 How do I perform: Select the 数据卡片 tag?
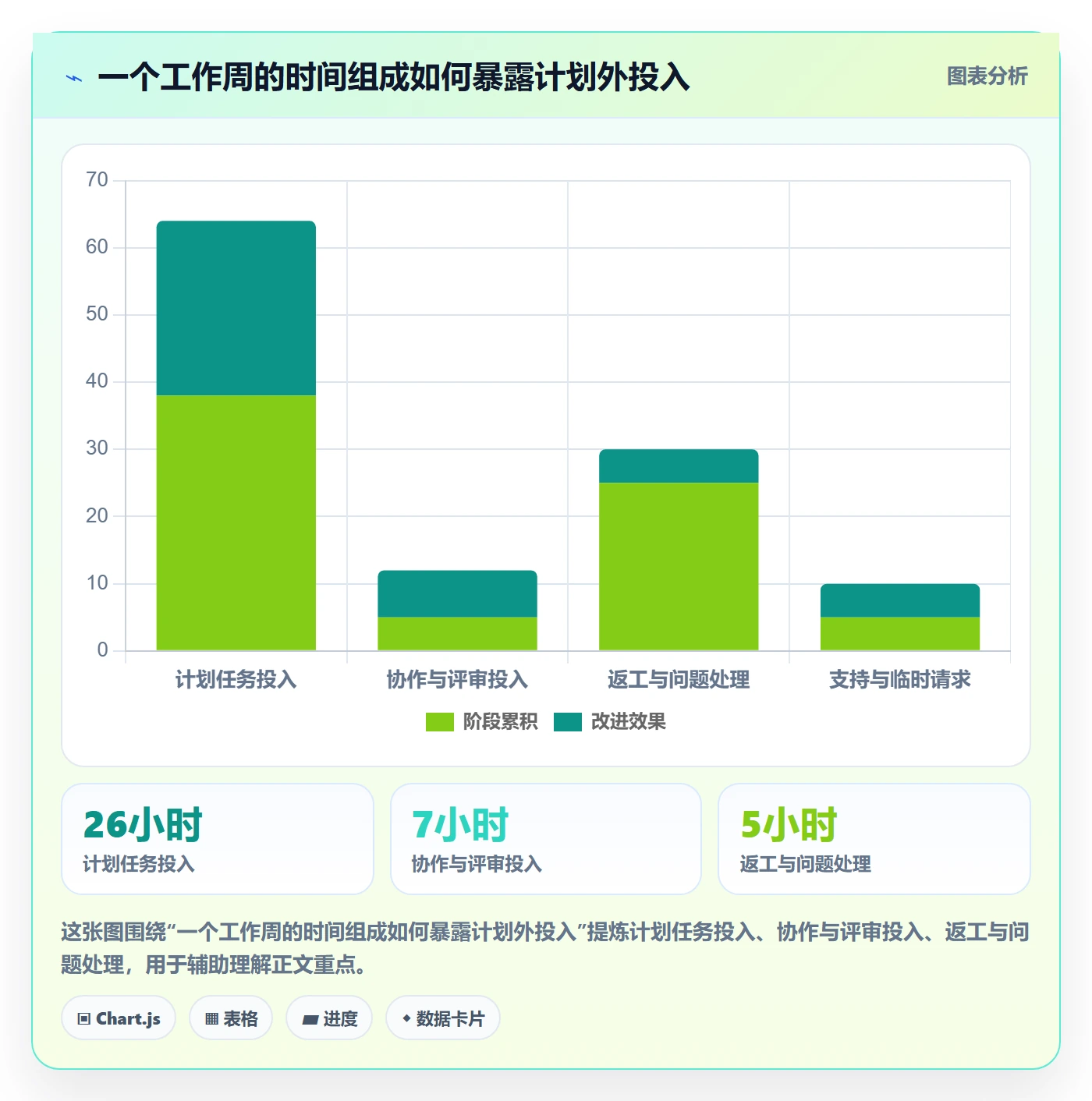point(443,1018)
